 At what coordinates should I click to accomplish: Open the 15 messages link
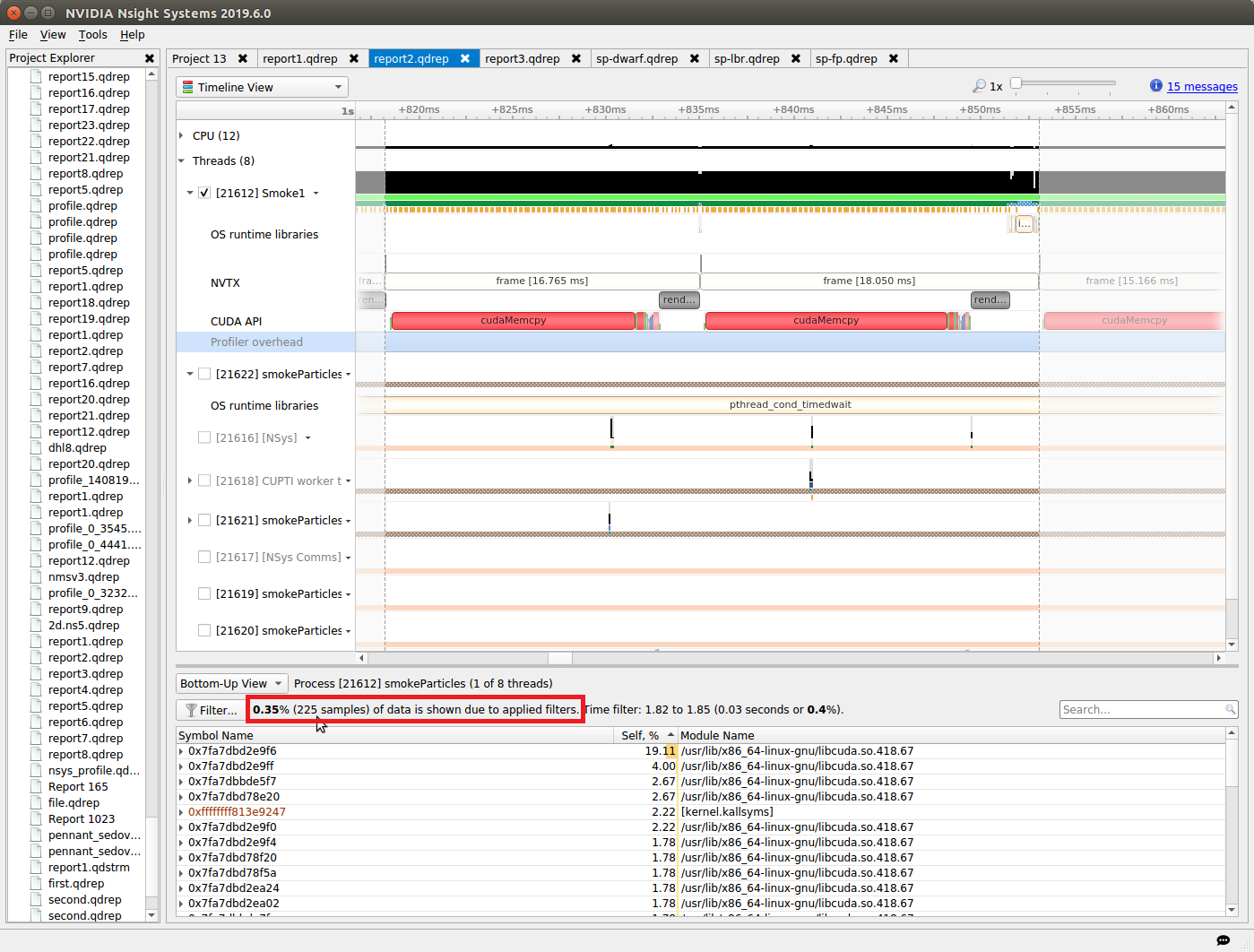coord(1203,86)
